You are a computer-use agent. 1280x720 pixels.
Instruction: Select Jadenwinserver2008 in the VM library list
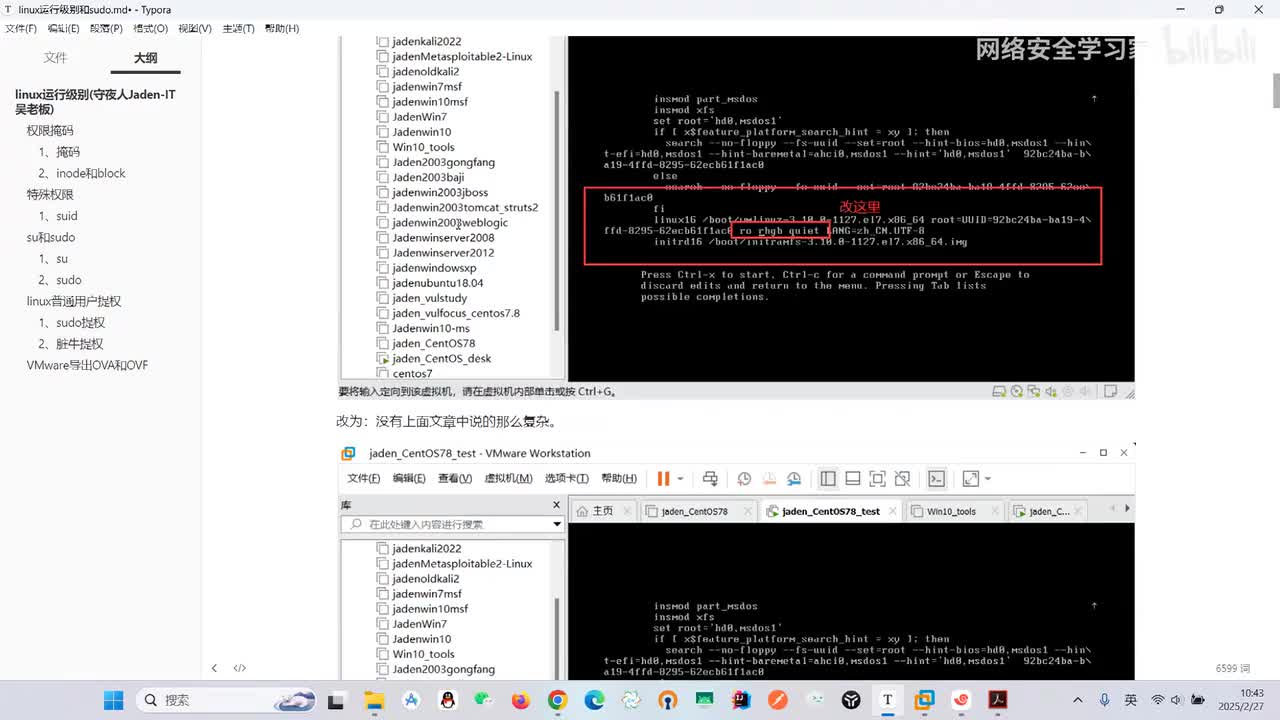click(x=443, y=238)
